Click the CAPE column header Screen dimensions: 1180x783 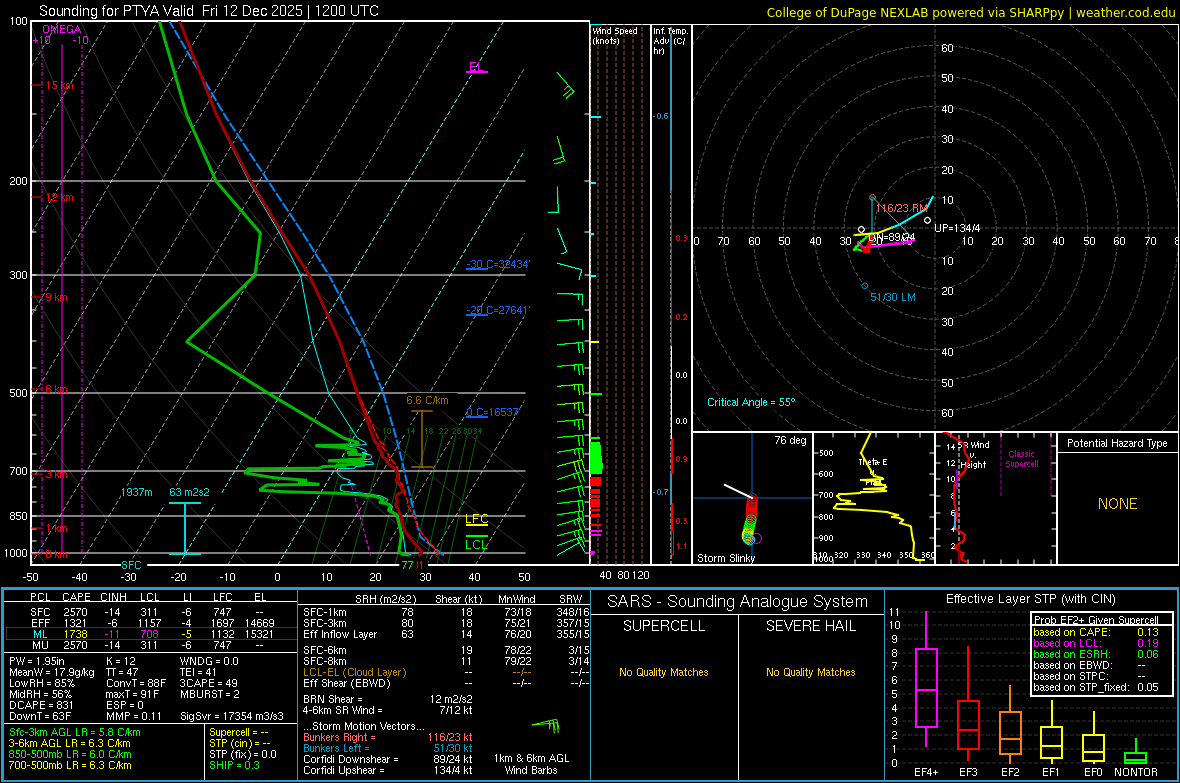tap(76, 597)
